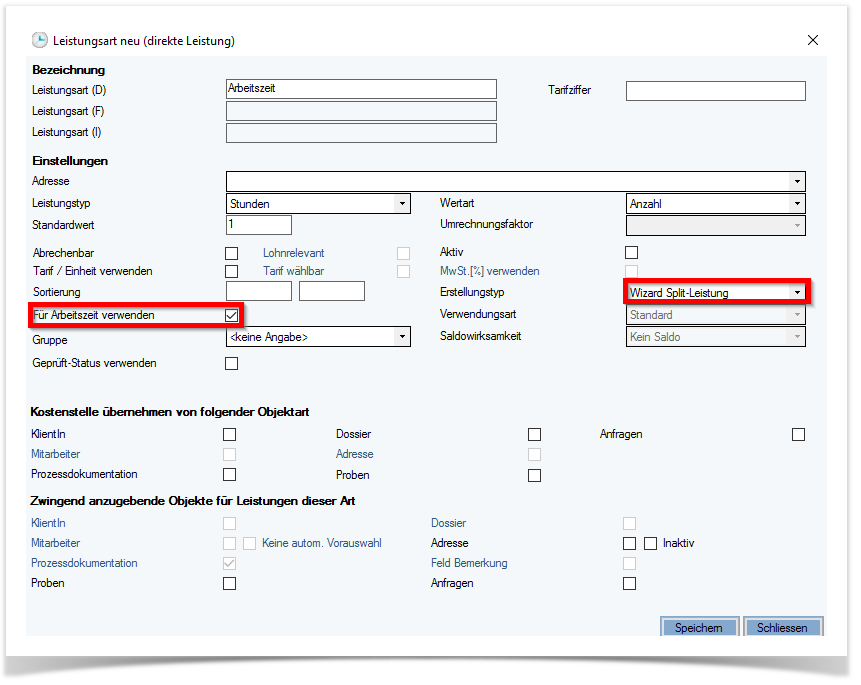Image resolution: width=861 pixels, height=685 pixels.
Task: Click the second Sortierung input field
Action: pyautogui.click(x=332, y=291)
